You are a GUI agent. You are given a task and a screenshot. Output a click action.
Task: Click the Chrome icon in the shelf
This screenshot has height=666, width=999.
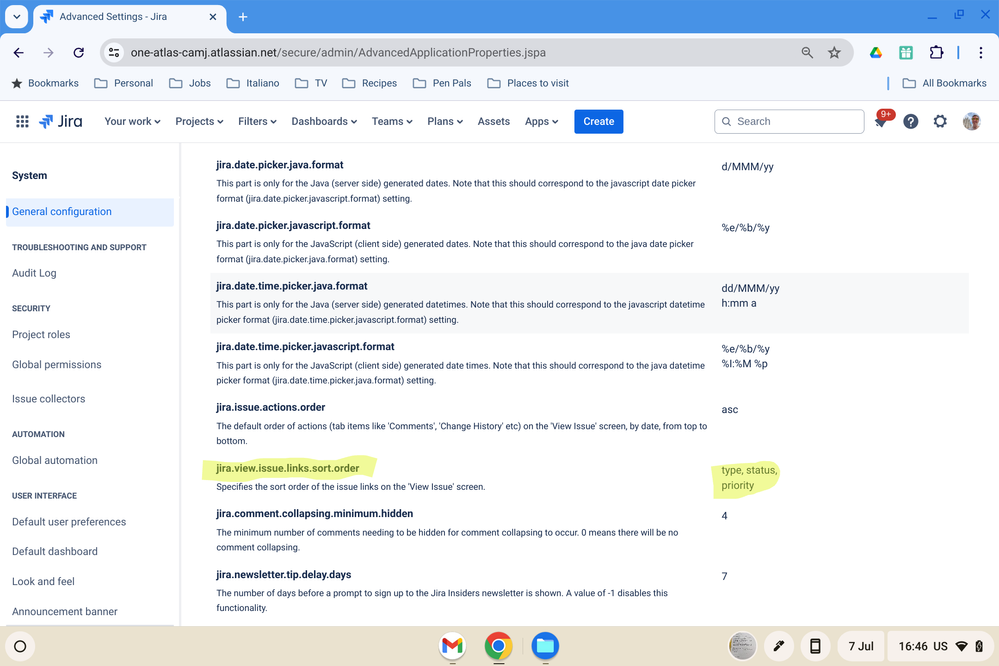point(498,646)
